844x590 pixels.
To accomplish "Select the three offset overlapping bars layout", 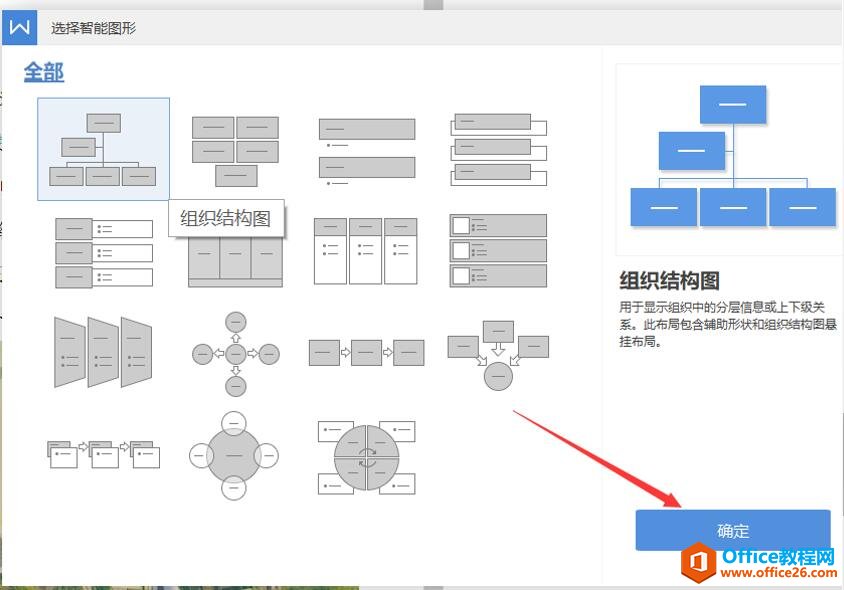I will tap(498, 149).
